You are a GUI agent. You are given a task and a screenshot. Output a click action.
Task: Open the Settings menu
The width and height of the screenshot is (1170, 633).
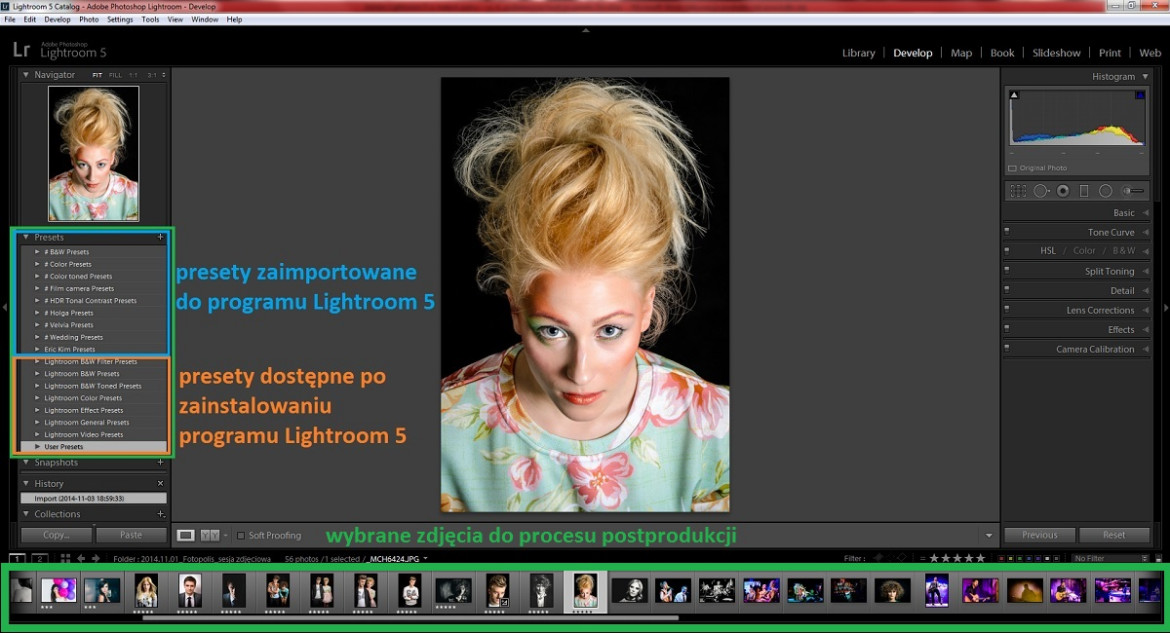(119, 19)
